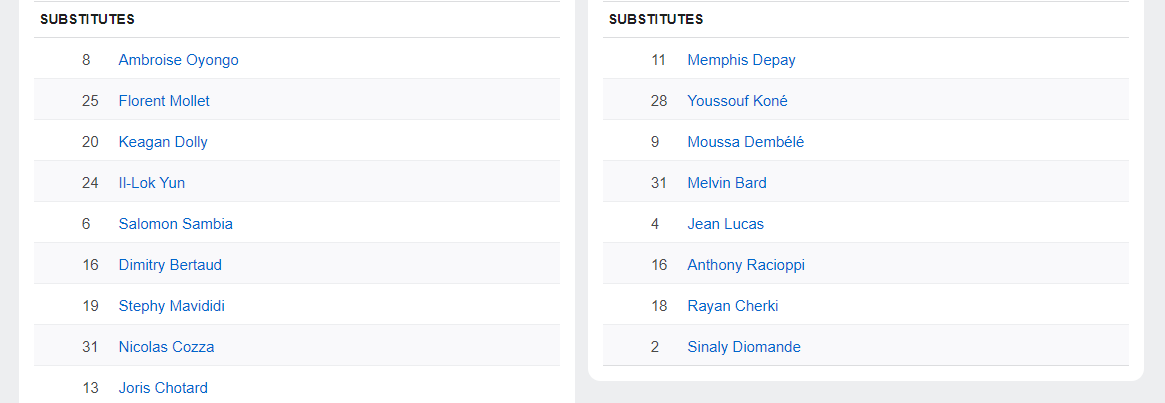
Task: Click the Rayan Cherki link
Action: [x=732, y=306]
